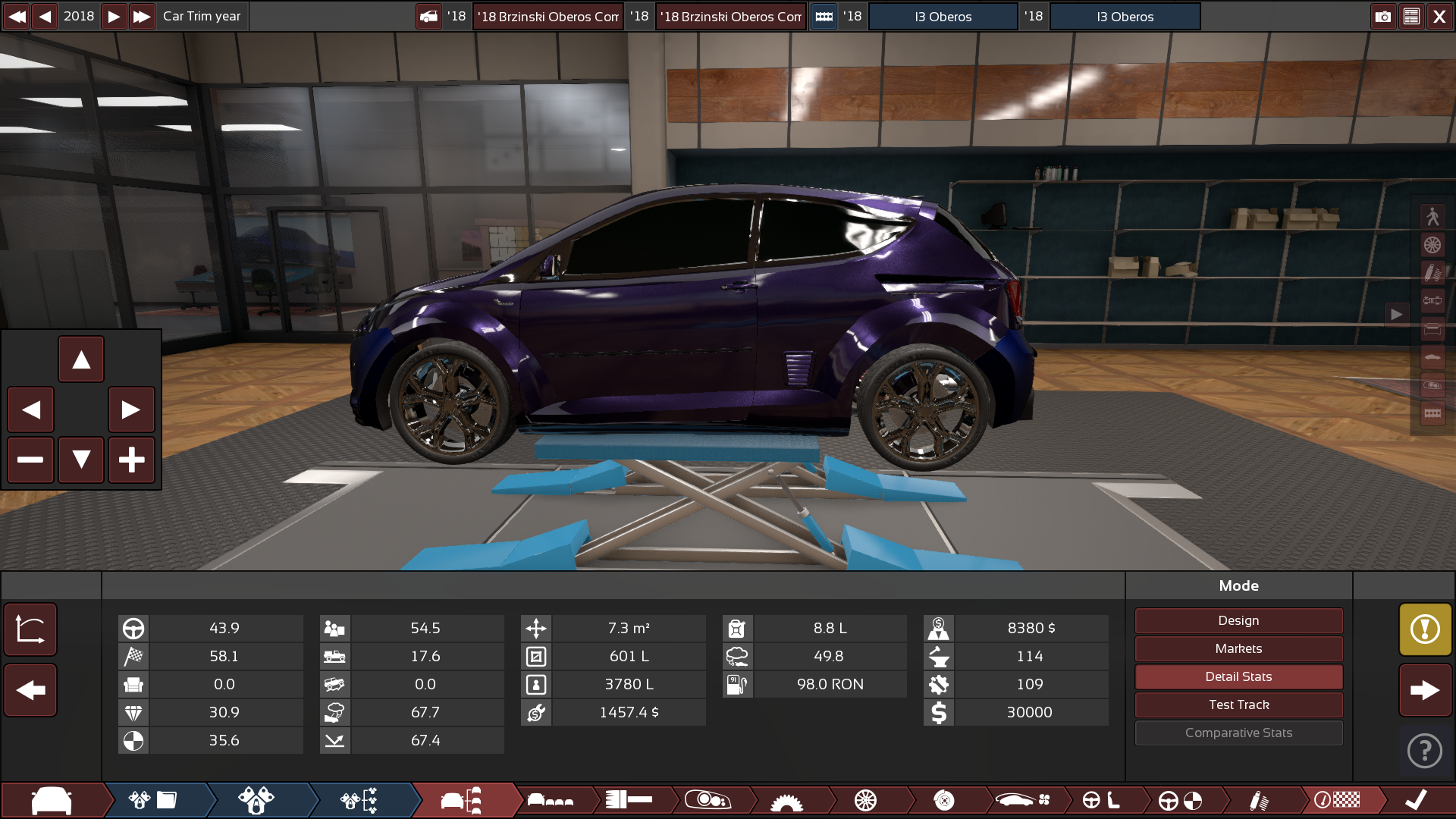Toggle suspension spring visibility
1456x819 pixels.
pos(1432,273)
